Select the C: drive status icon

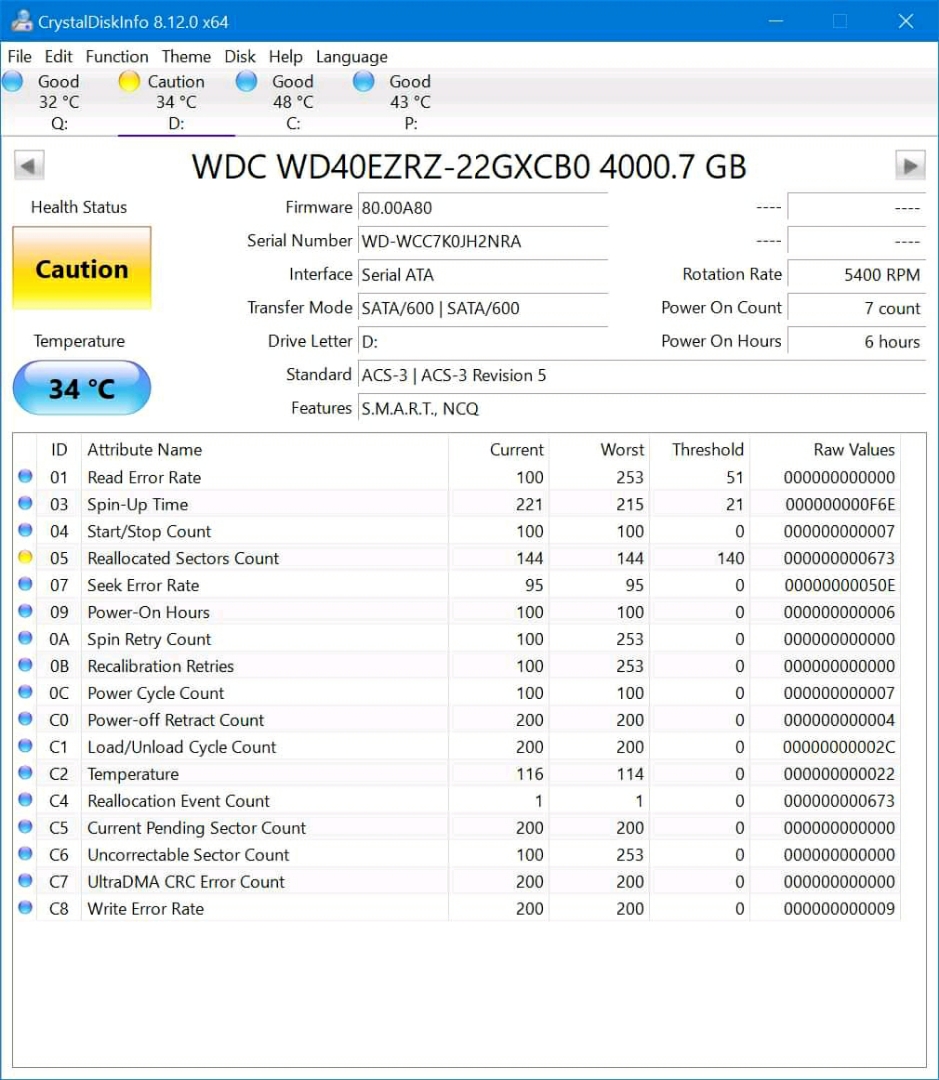[246, 81]
